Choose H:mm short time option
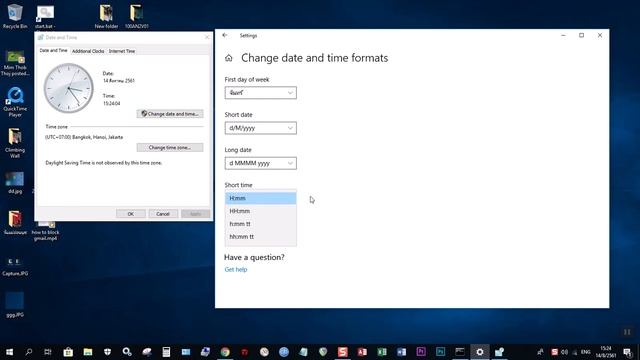Viewport: 640px width, 360px height. 260,198
